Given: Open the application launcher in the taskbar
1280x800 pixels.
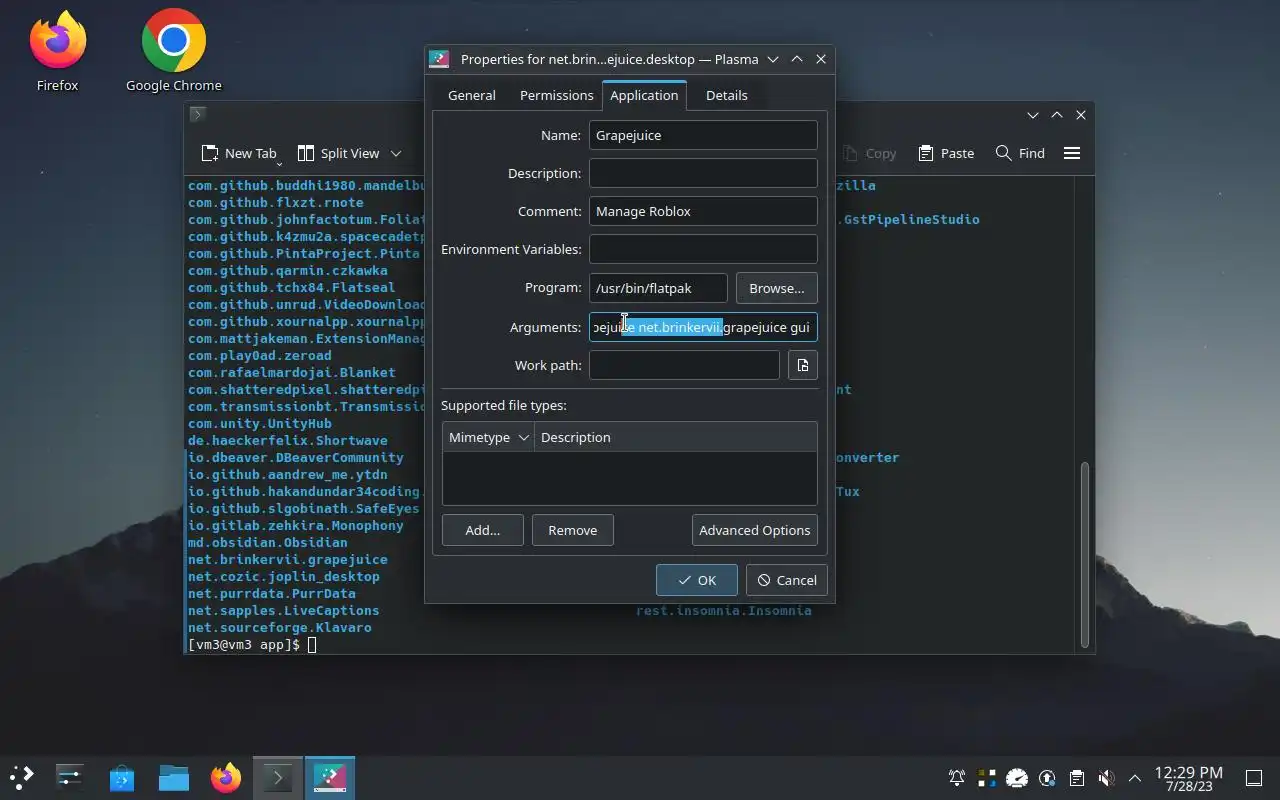Looking at the screenshot, I should pos(22,777).
